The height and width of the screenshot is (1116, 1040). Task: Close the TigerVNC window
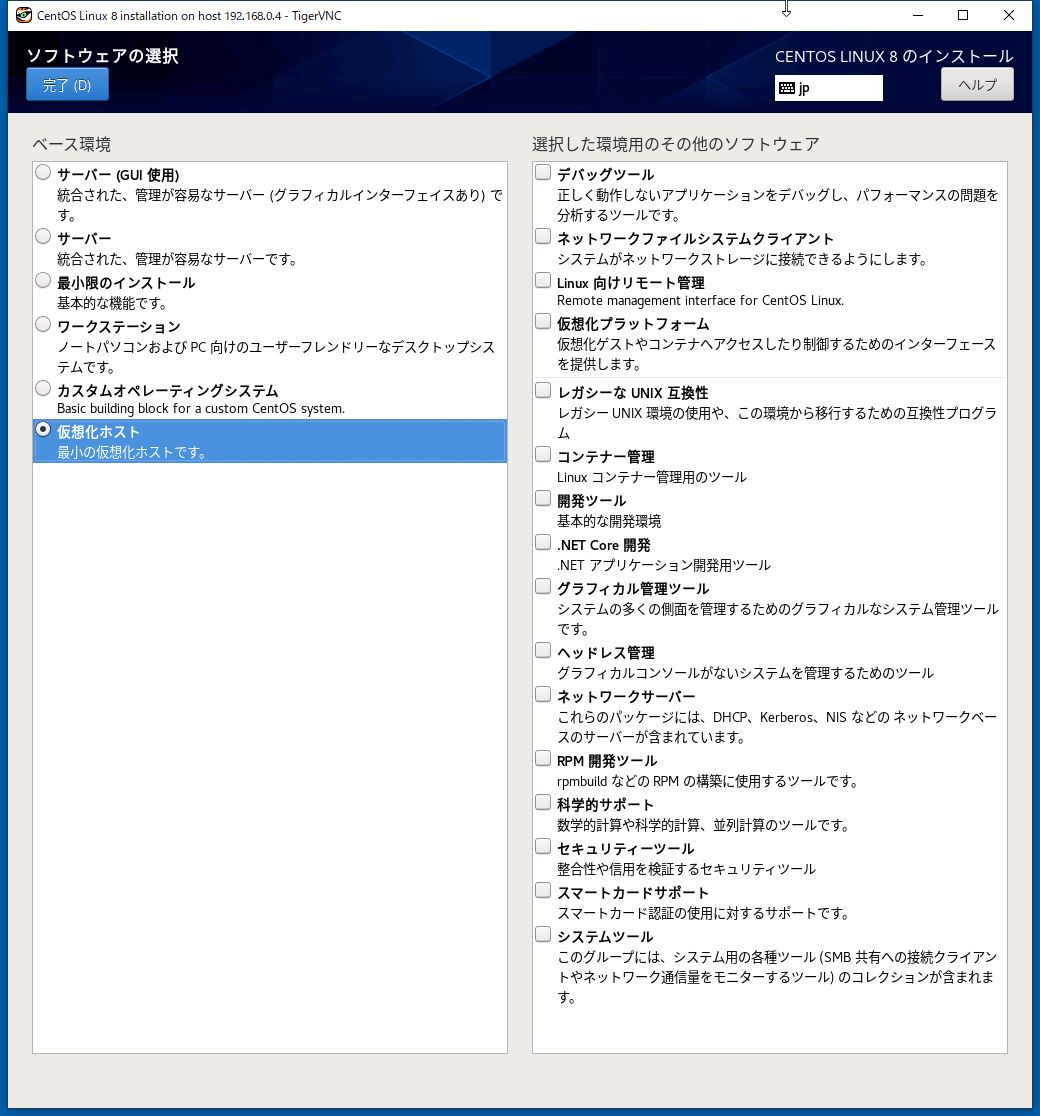pyautogui.click(x=1009, y=15)
